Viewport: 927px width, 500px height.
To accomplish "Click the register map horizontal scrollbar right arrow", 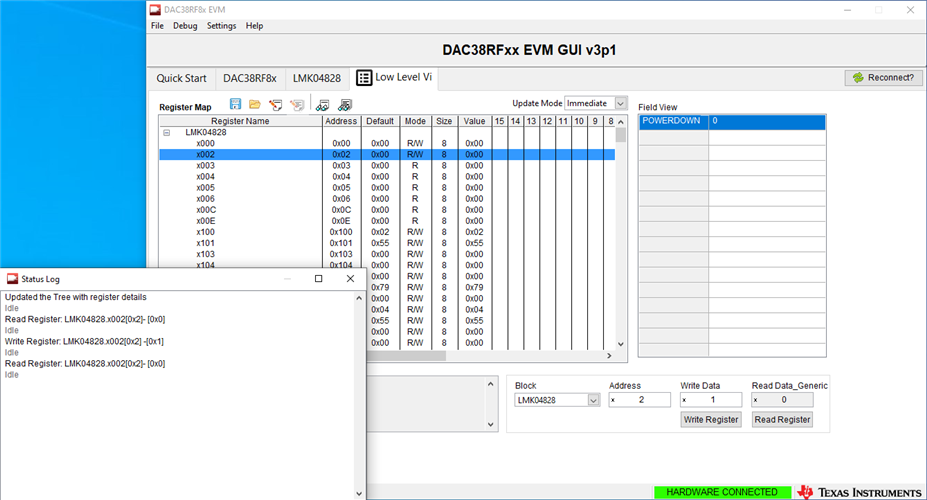I will tap(609, 356).
